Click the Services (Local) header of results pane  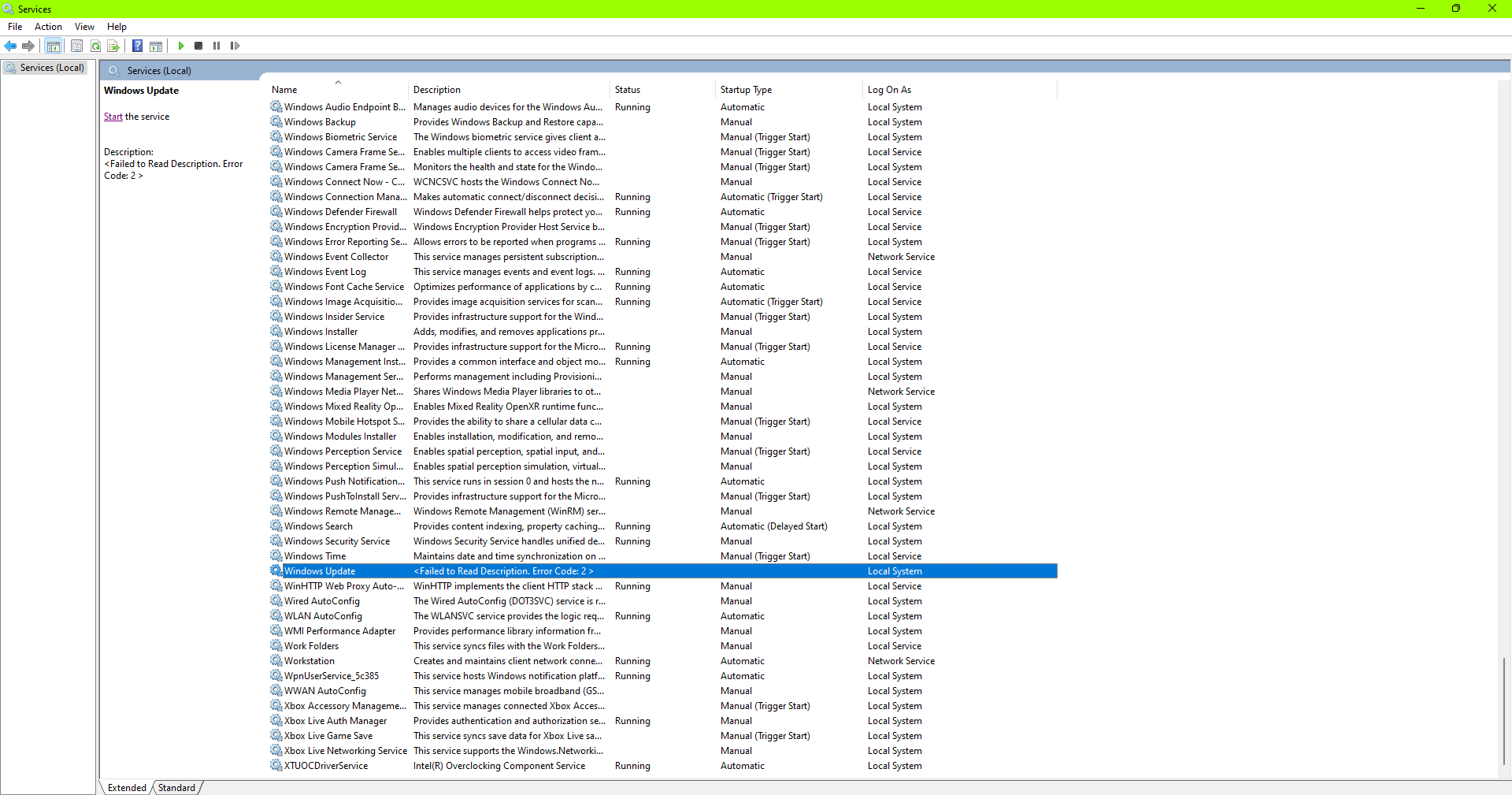tap(159, 71)
